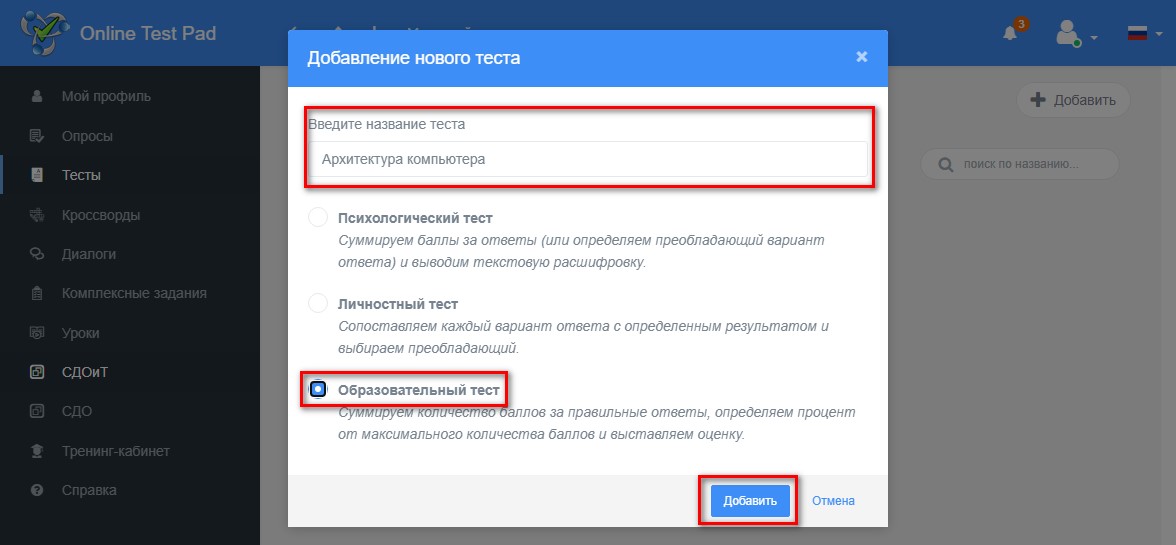Viewport: 1176px width, 545px height.
Task: Click the Уроки sidebar icon
Action: 37,333
